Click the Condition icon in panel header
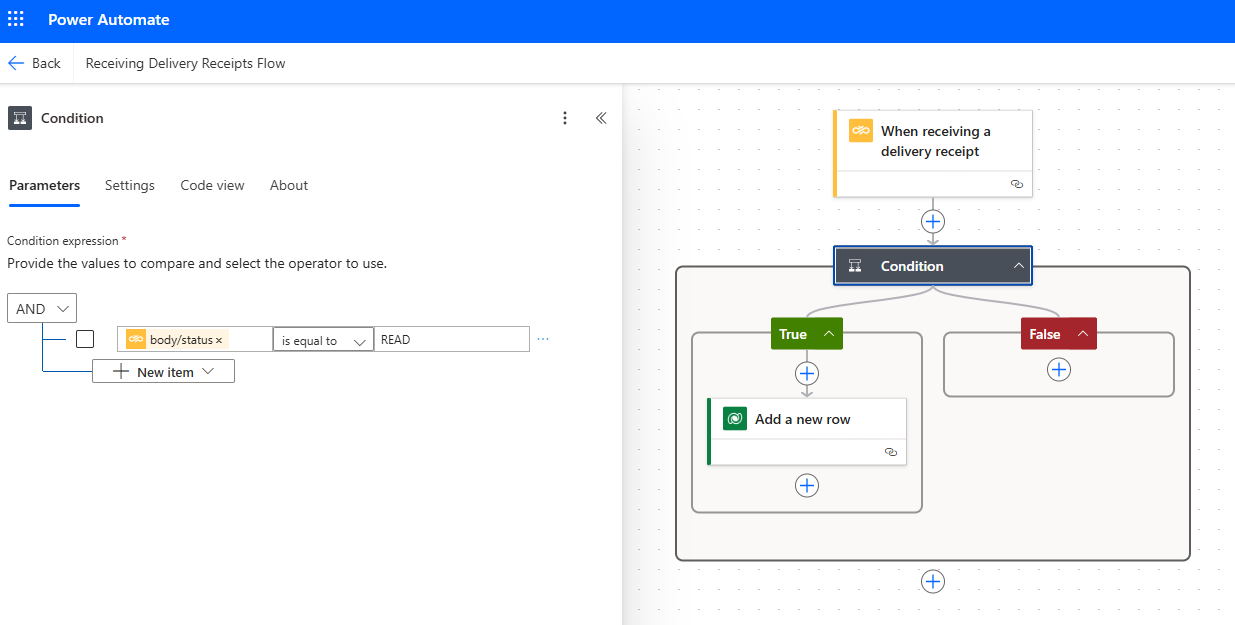The height and width of the screenshot is (625, 1235). coord(19,118)
